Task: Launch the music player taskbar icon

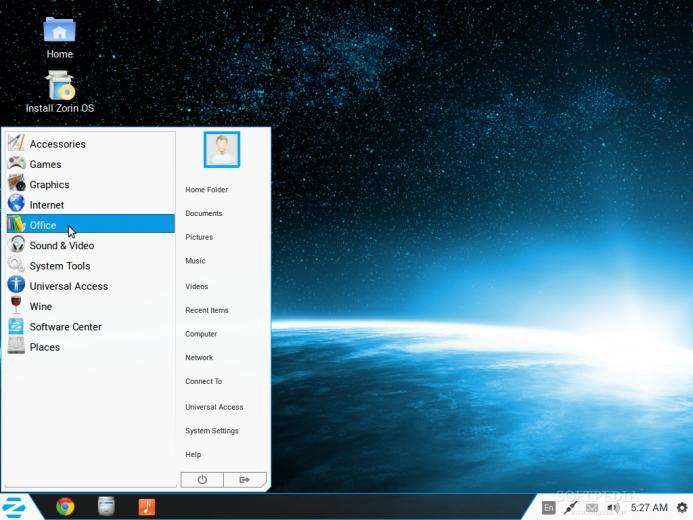Action: pyautogui.click(x=147, y=507)
